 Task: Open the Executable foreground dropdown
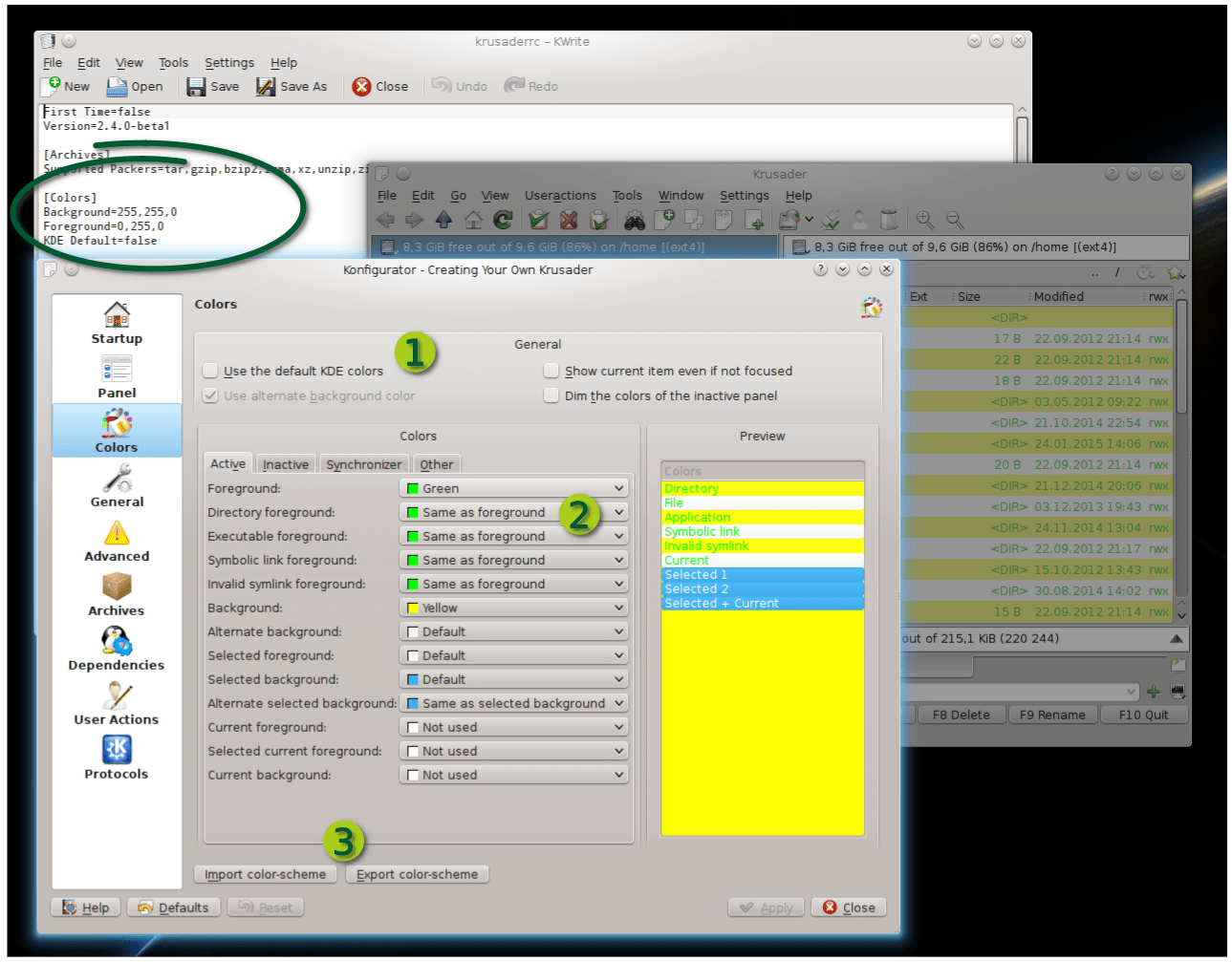514,536
